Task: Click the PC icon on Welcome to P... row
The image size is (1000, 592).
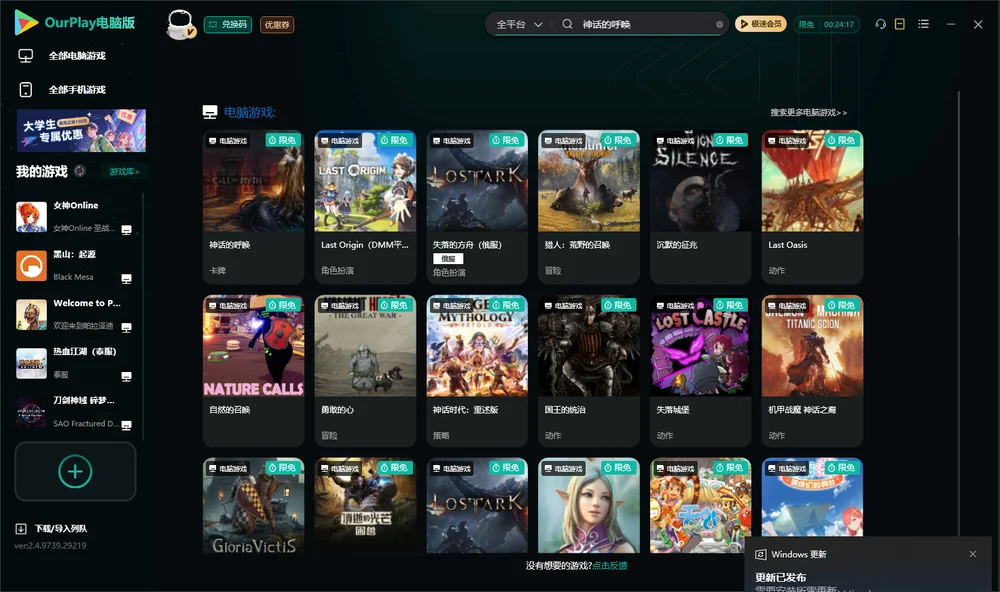Action: coord(126,327)
